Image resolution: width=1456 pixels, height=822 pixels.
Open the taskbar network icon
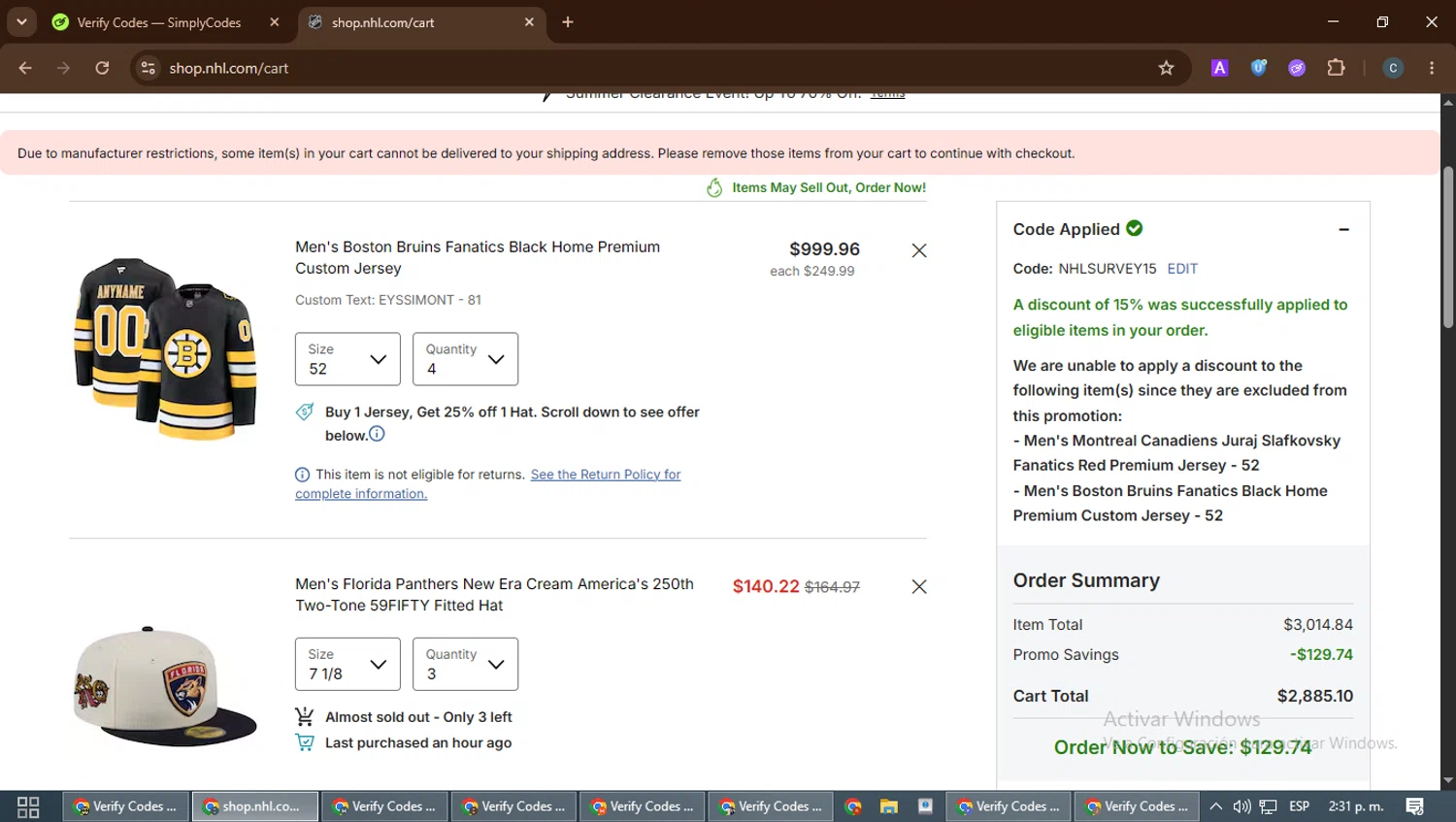(1268, 806)
